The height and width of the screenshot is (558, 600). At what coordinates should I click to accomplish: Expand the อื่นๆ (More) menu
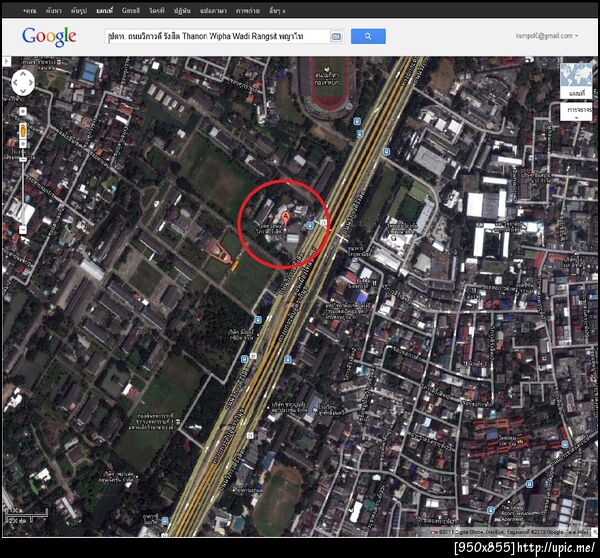(277, 11)
